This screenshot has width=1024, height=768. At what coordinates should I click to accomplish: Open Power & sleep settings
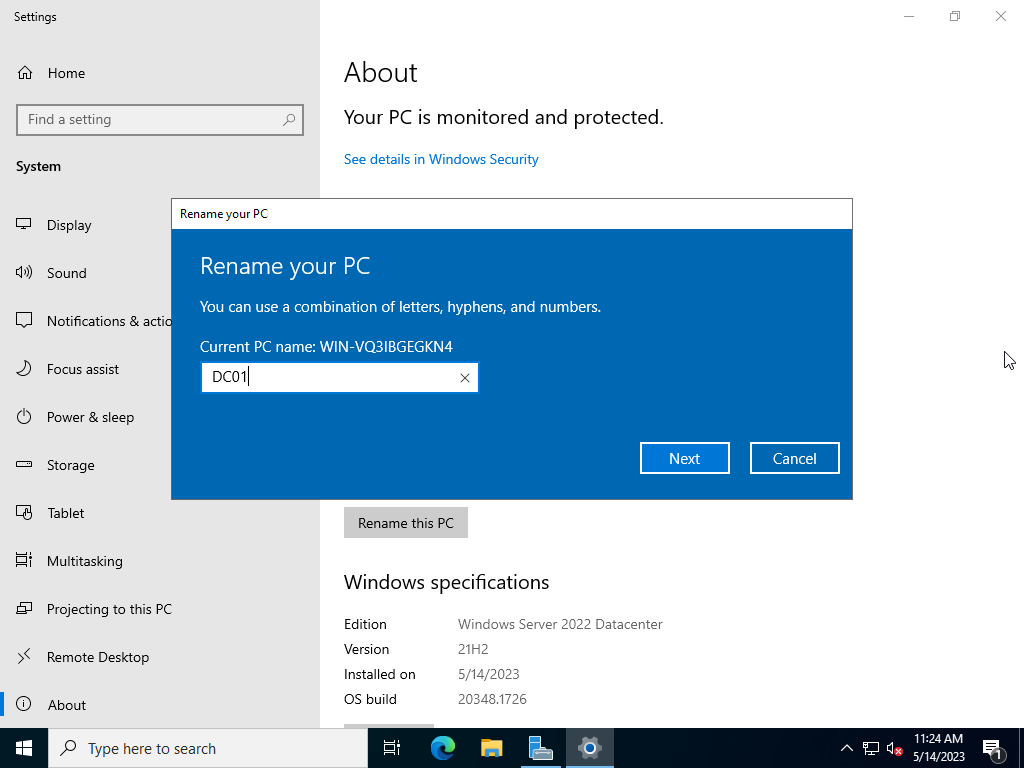(90, 417)
